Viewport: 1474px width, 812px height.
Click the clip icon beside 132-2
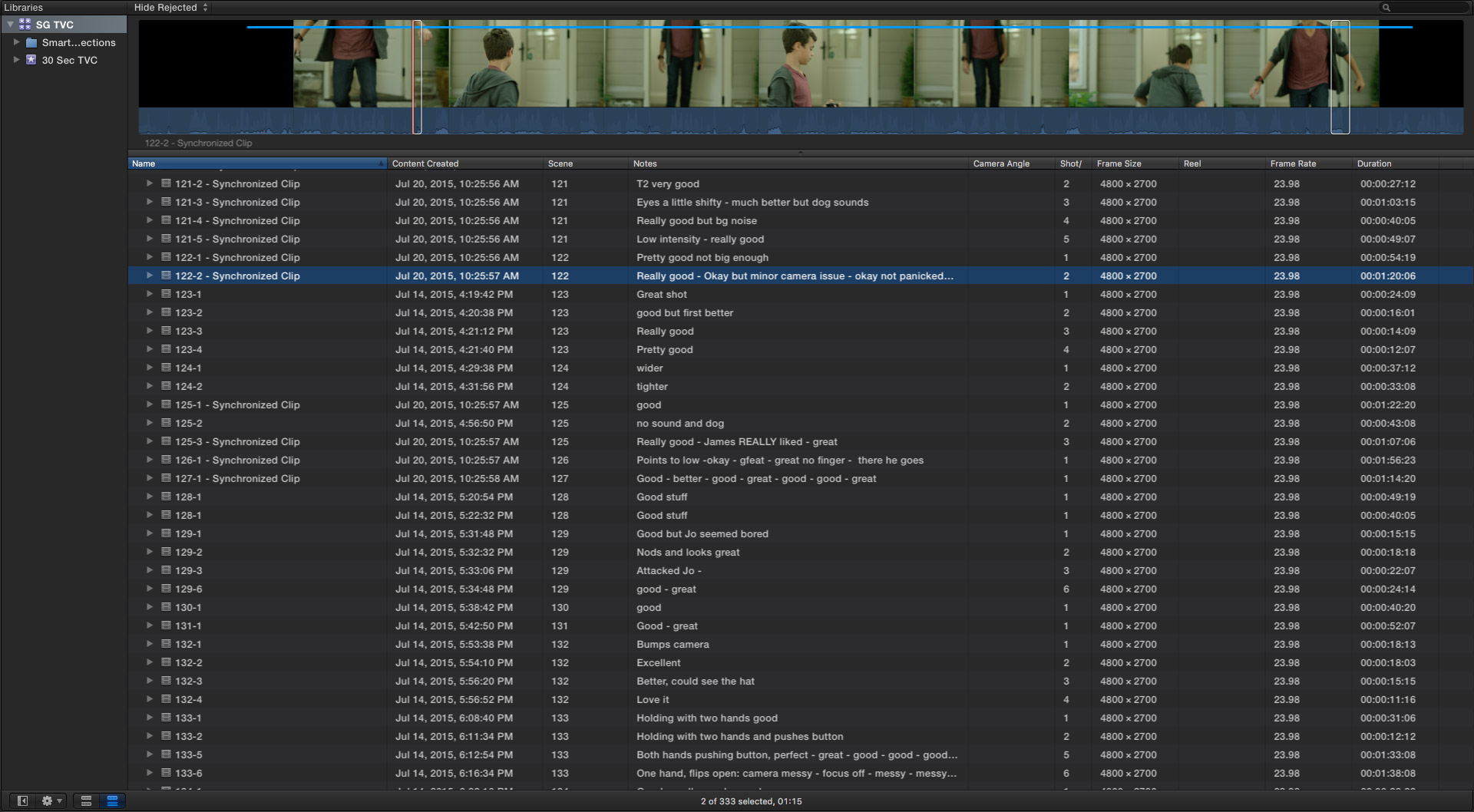[x=166, y=662]
